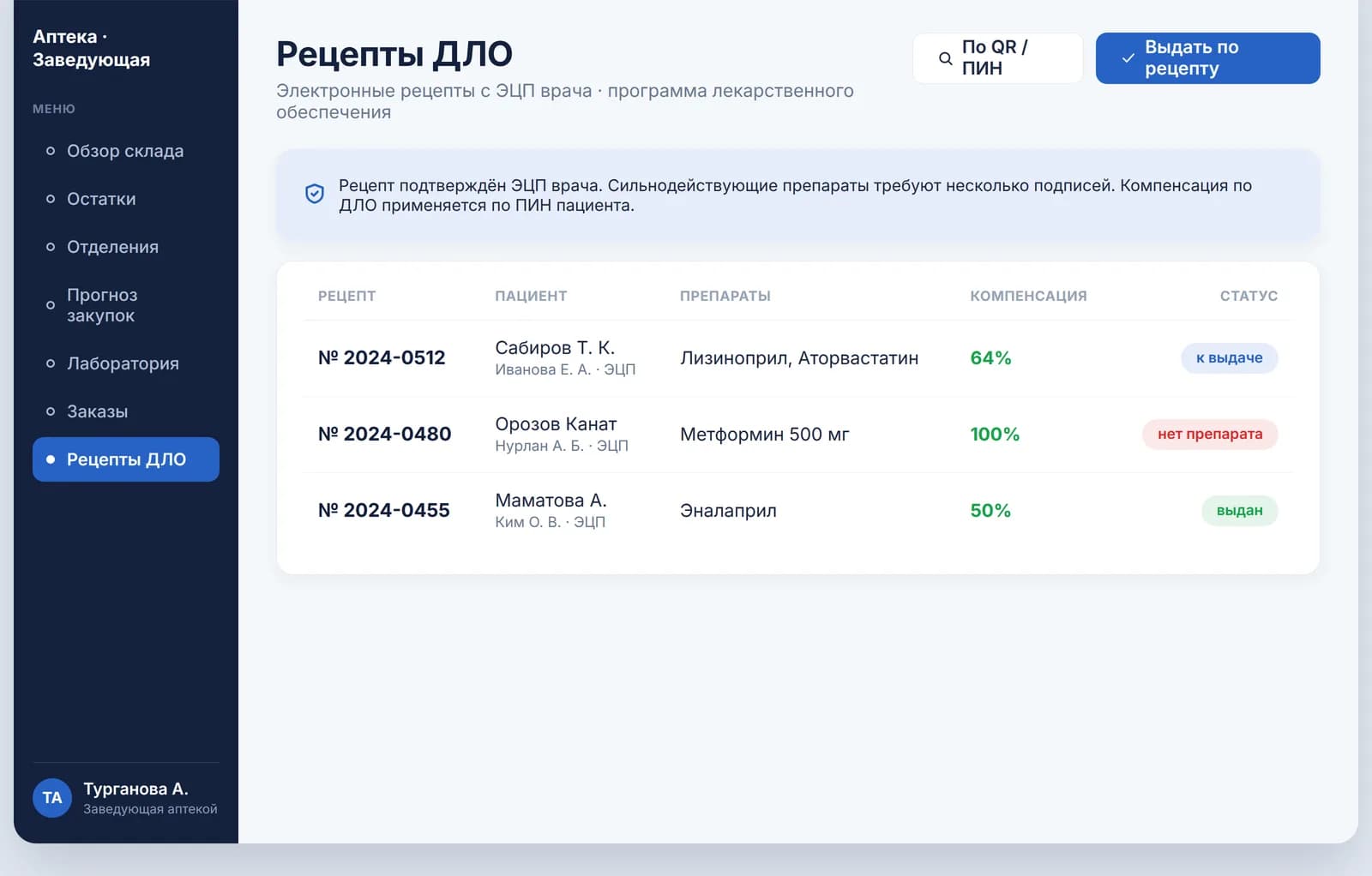This screenshot has width=1372, height=876.
Task: Select Прогноз закупок in the menu
Action: [x=126, y=305]
